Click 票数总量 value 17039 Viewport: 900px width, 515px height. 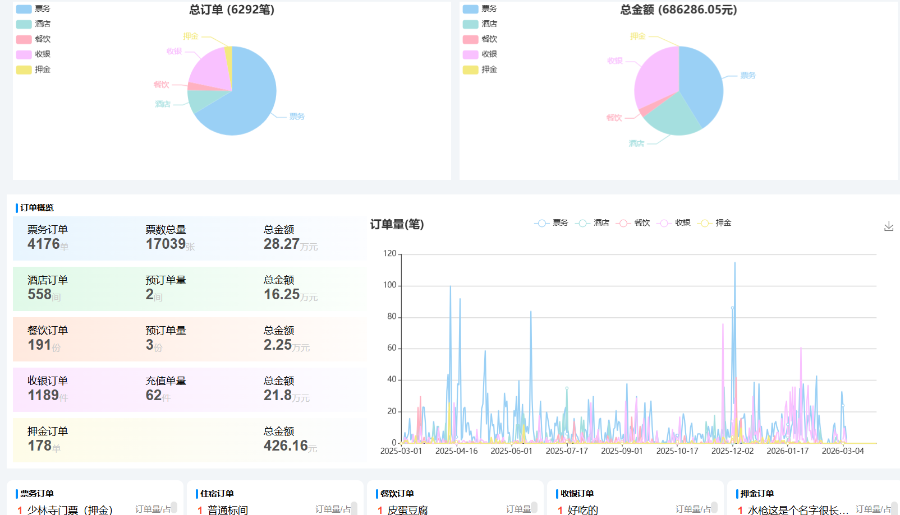[165, 244]
